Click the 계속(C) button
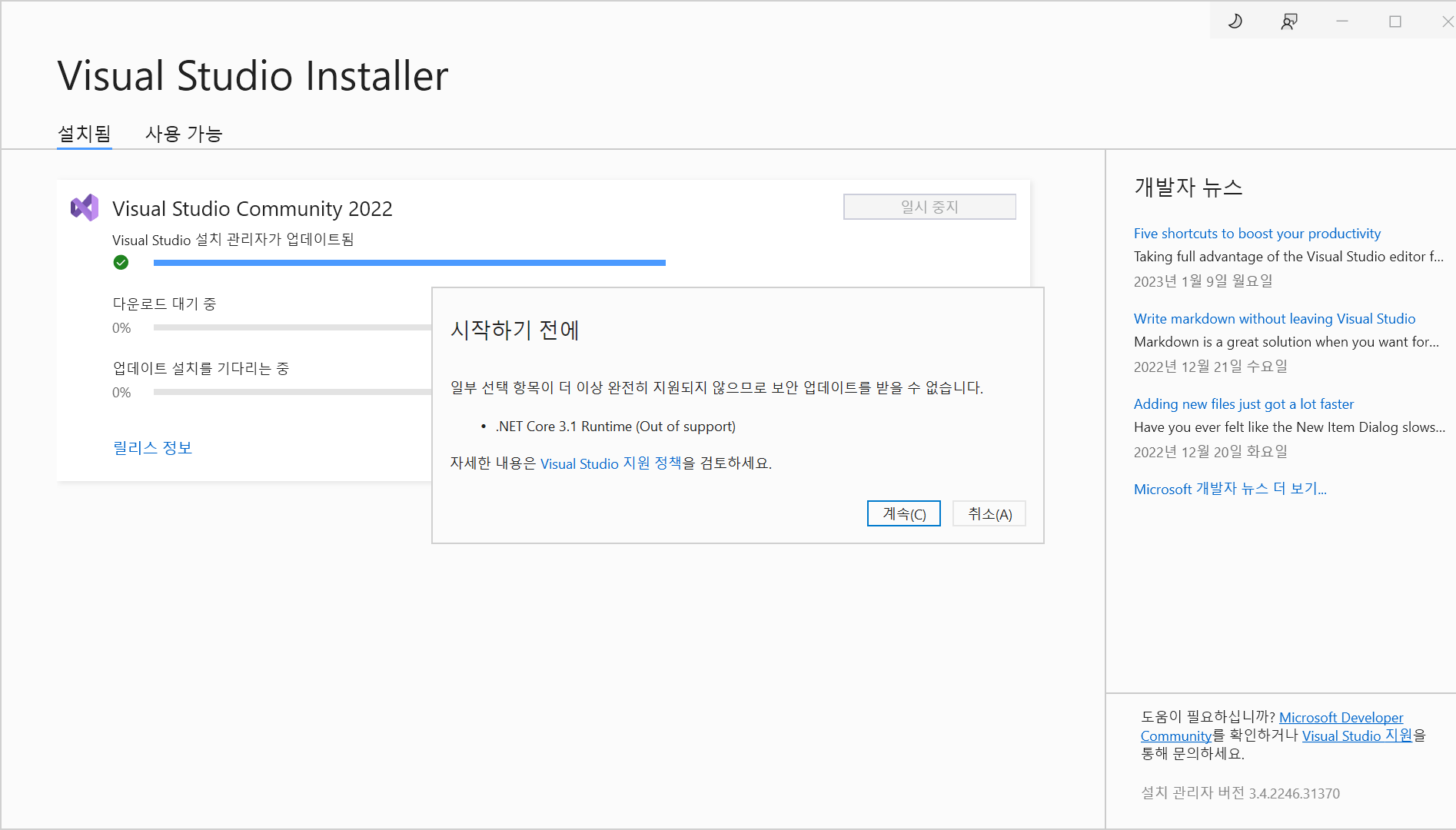 coord(904,513)
